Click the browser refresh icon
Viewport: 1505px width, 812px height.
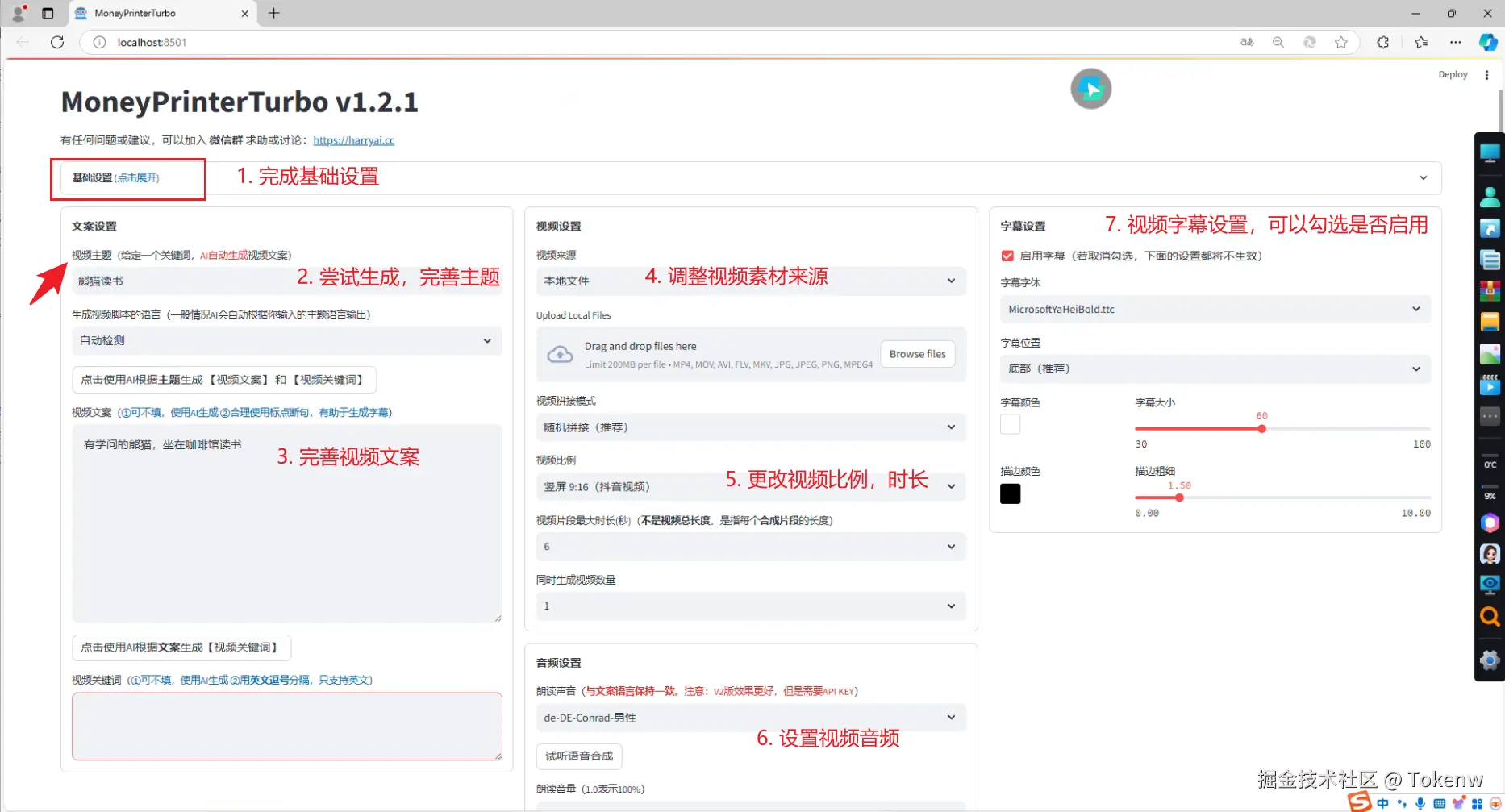click(57, 42)
